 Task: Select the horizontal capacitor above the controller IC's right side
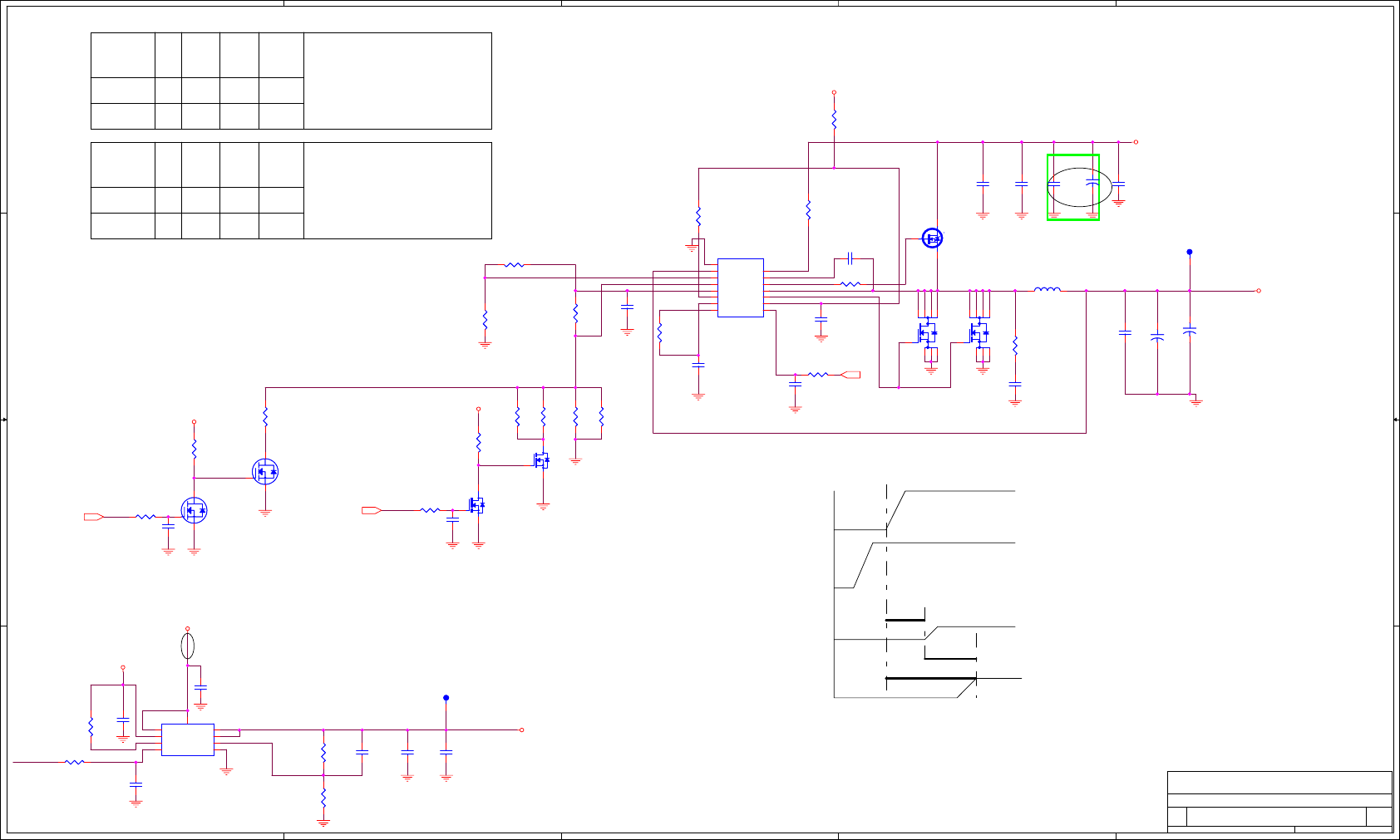[850, 258]
